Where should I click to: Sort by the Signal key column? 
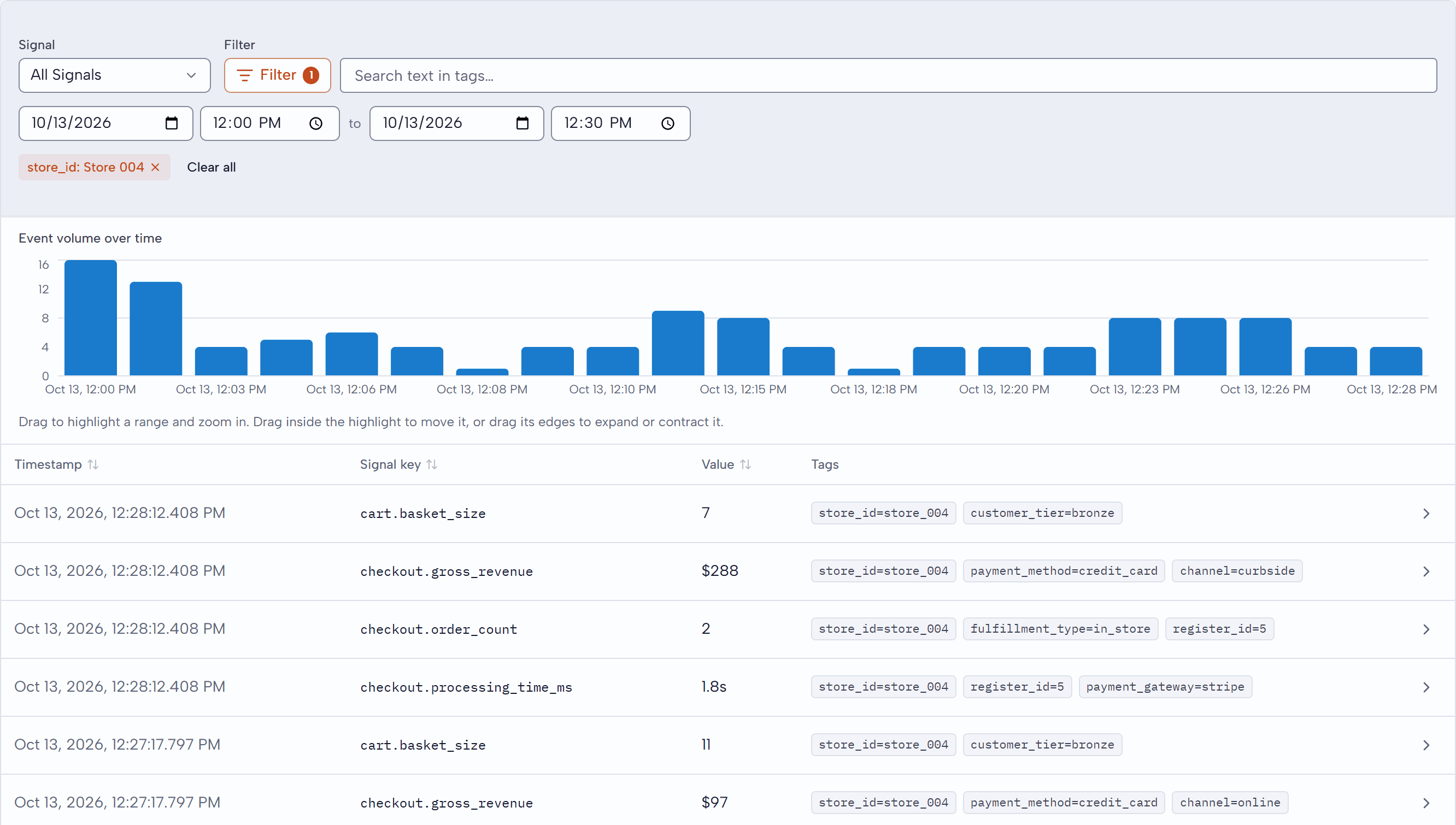tap(398, 464)
